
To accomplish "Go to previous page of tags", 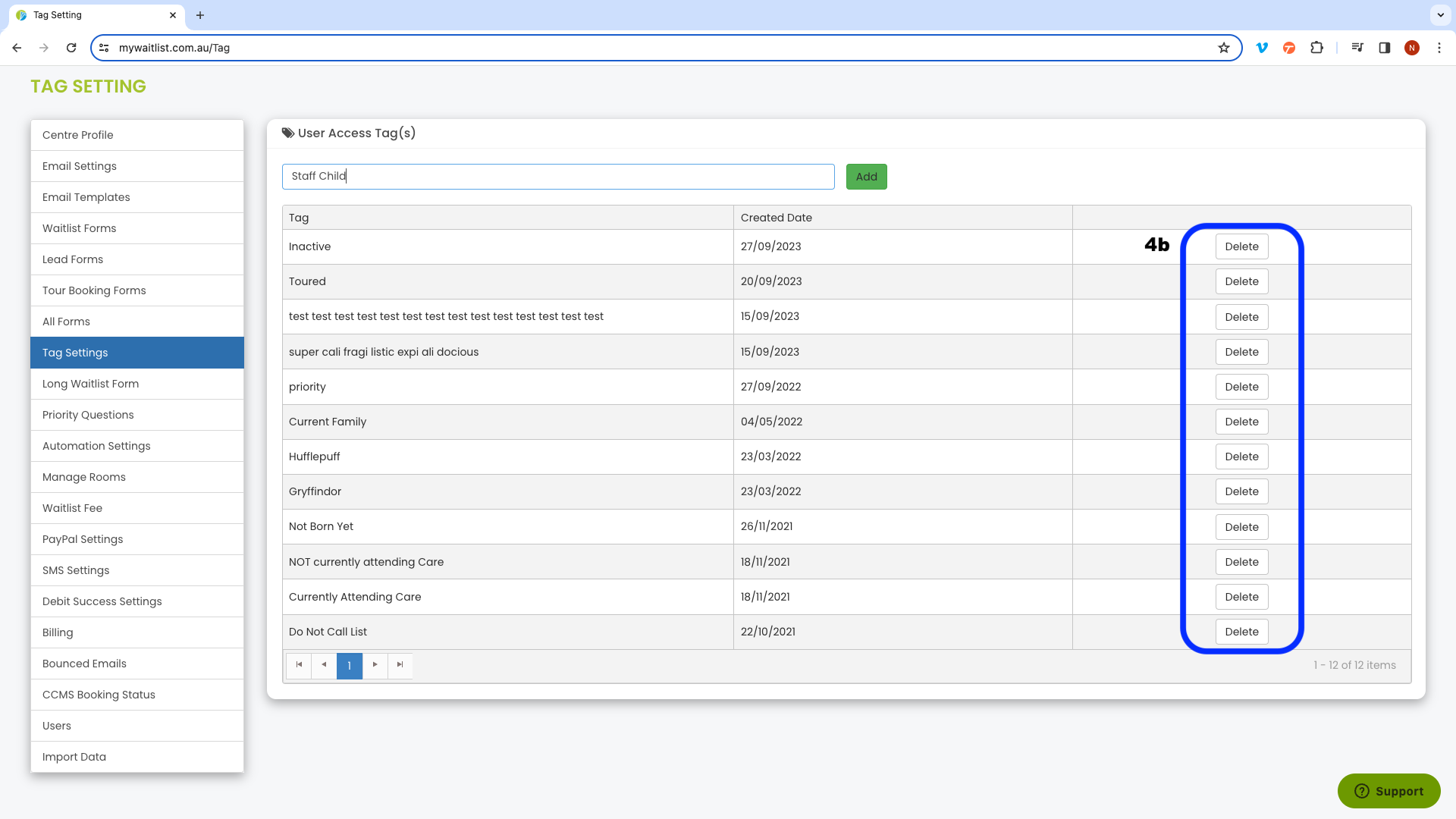I will point(324,665).
